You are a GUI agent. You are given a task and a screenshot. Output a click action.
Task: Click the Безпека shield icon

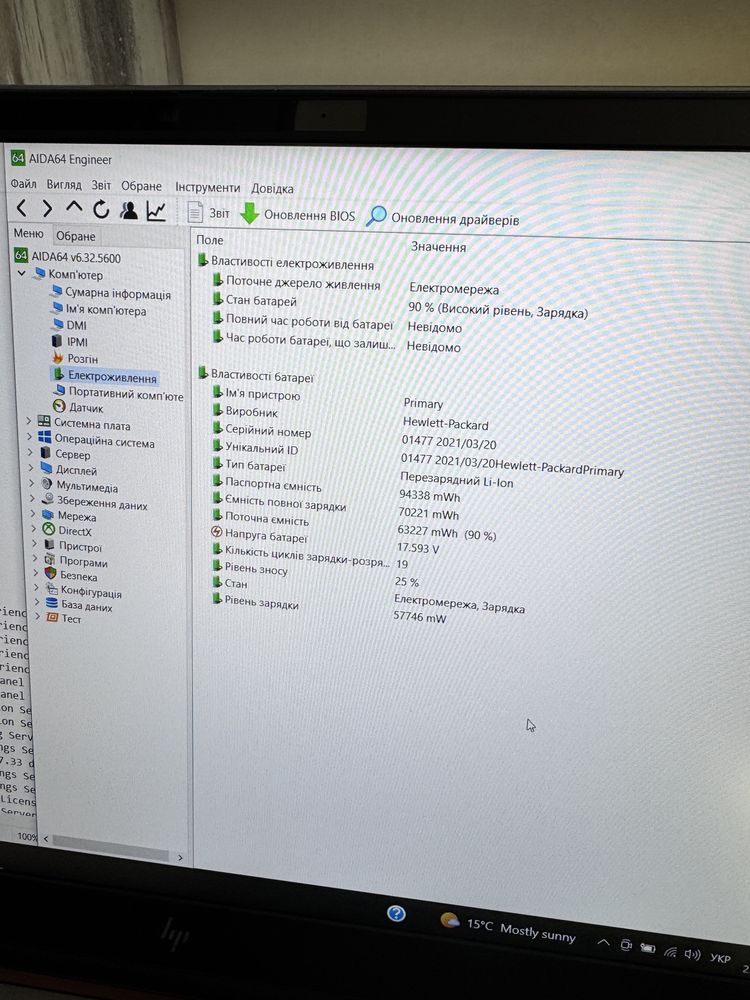click(x=50, y=573)
